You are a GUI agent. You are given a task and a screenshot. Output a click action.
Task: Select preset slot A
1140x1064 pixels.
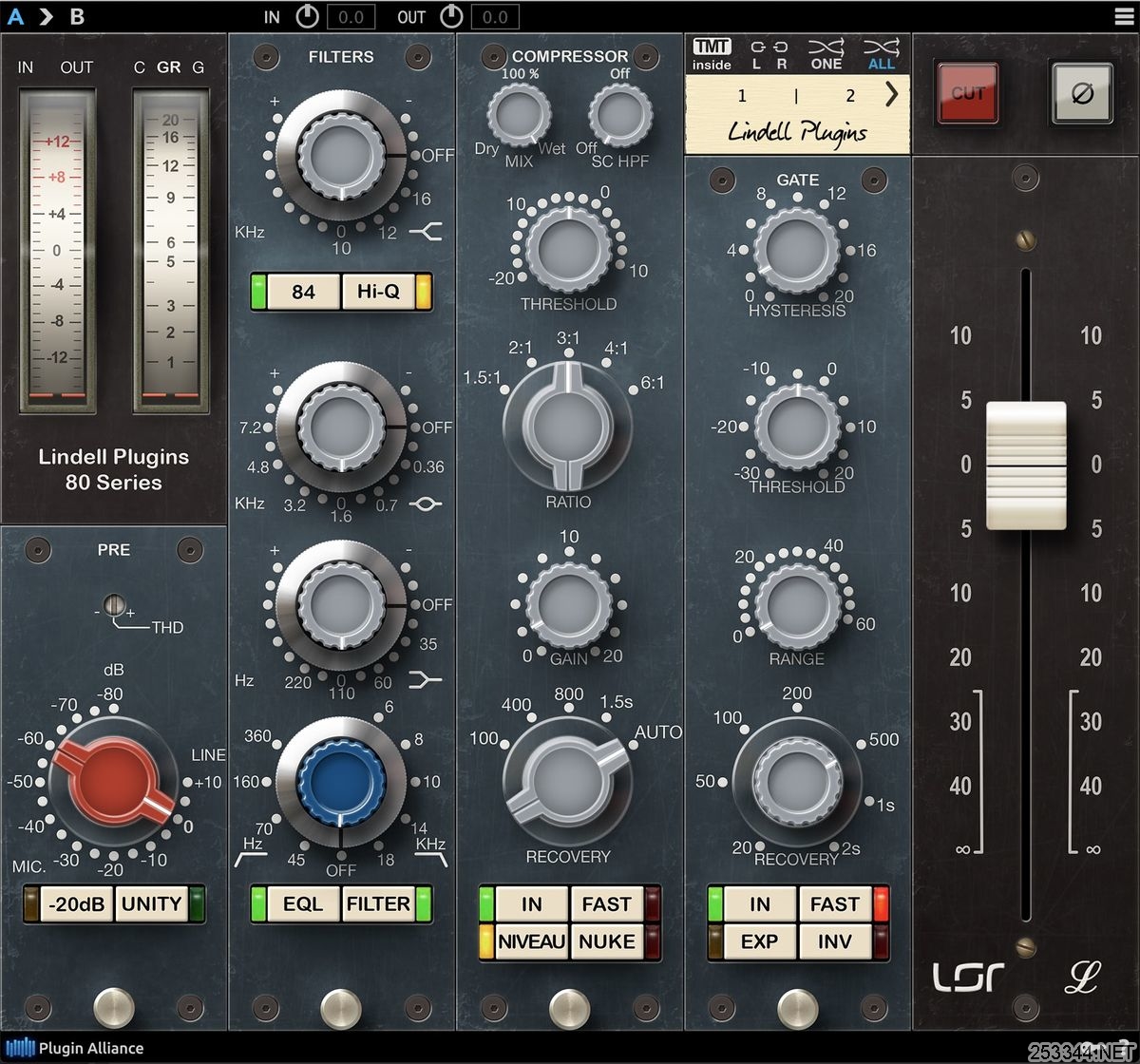pyautogui.click(x=14, y=16)
